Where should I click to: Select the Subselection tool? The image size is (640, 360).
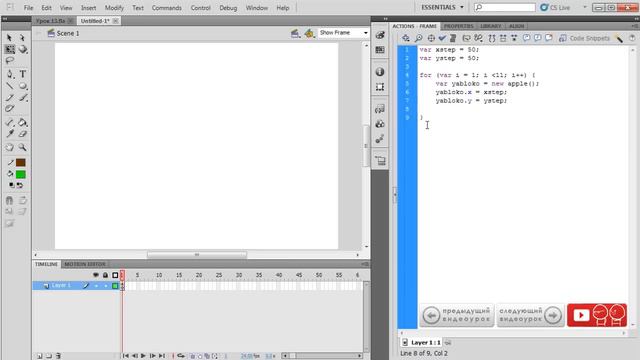point(22,38)
